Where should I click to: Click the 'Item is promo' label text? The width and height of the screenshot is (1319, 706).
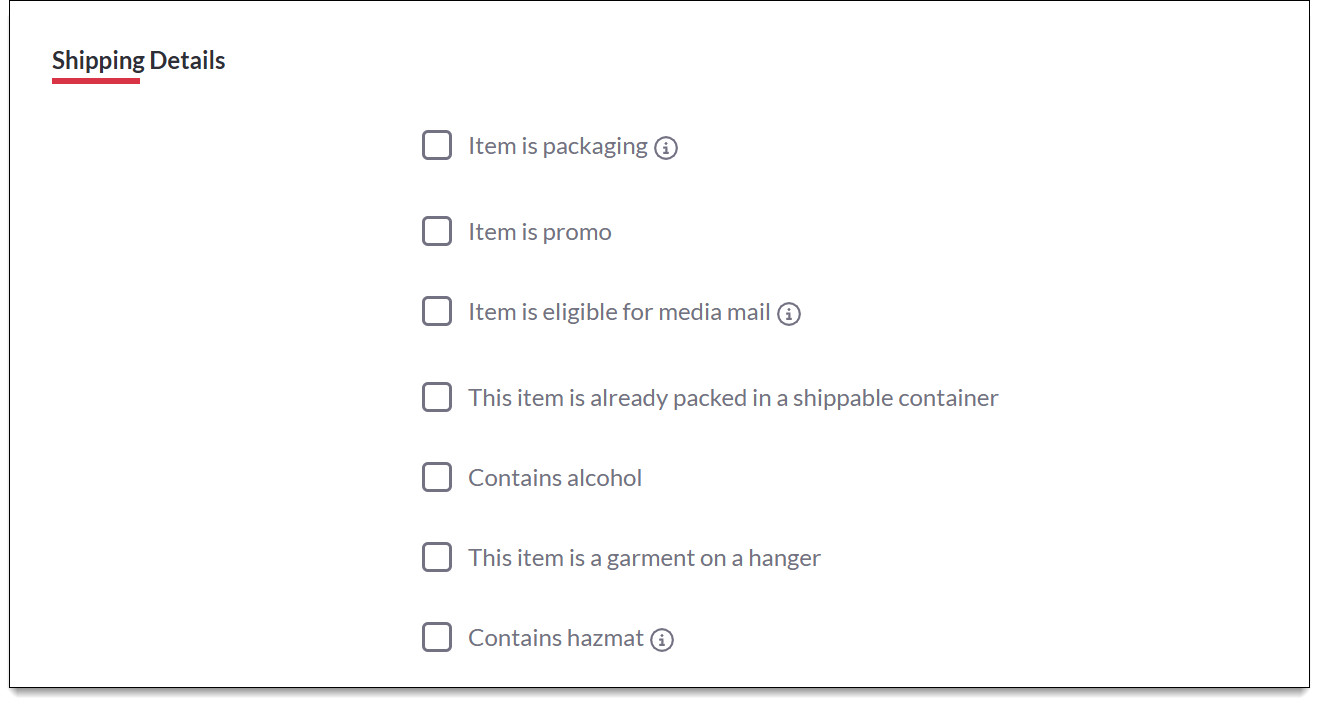pos(540,231)
